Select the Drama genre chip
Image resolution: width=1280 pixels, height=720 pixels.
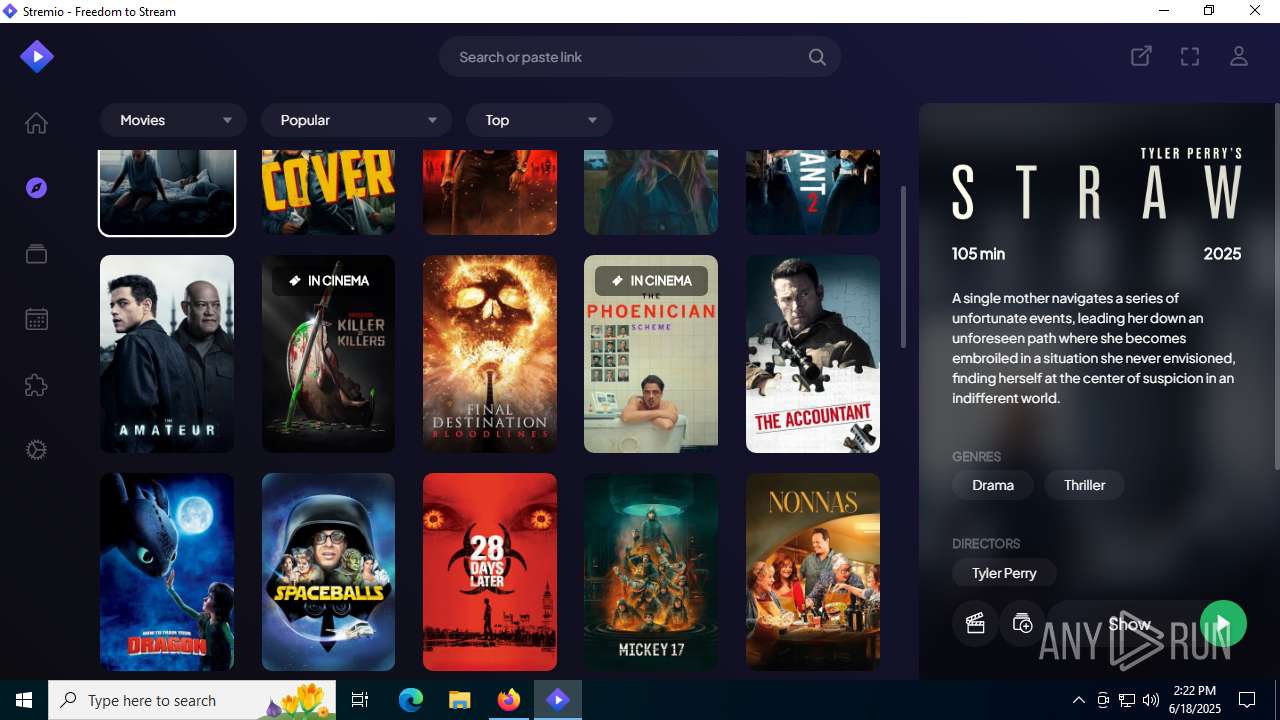993,485
